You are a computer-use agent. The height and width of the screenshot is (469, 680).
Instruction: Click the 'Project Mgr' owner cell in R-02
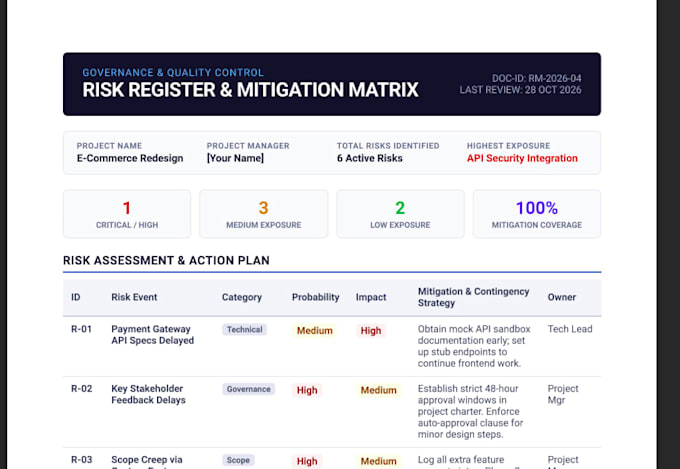[563, 394]
